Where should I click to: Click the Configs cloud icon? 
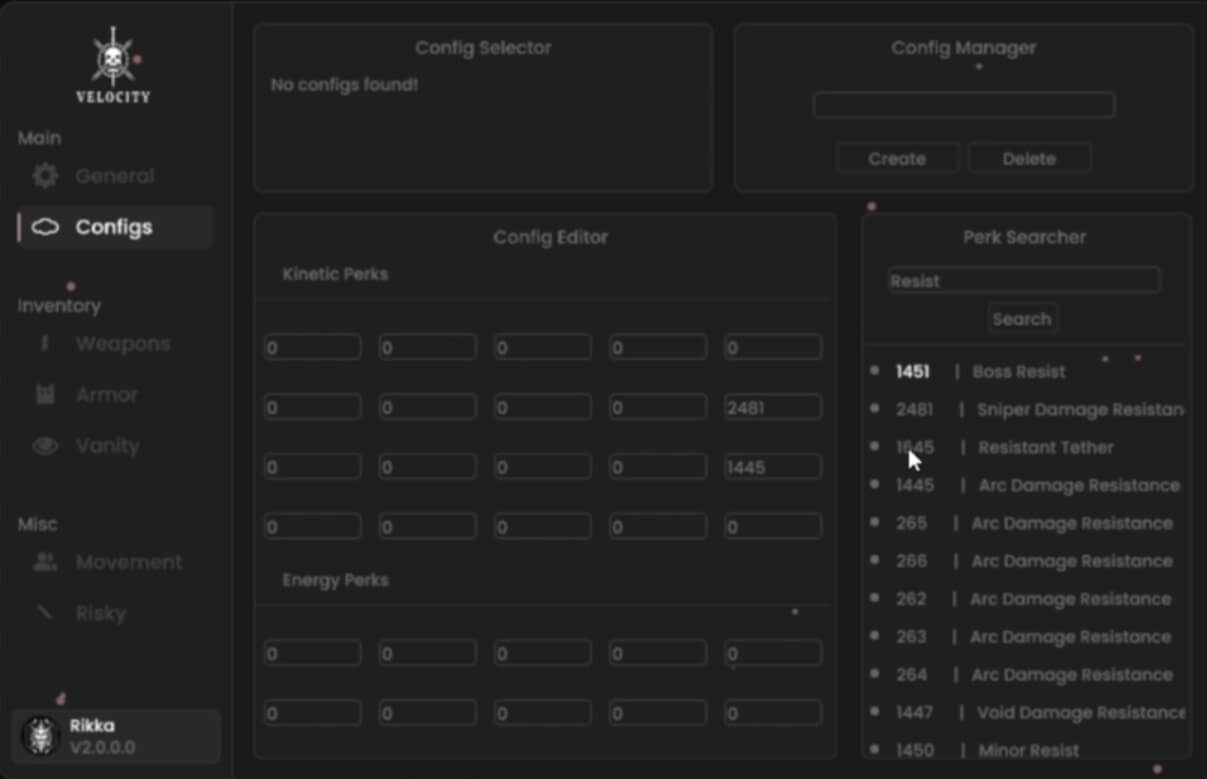(45, 228)
